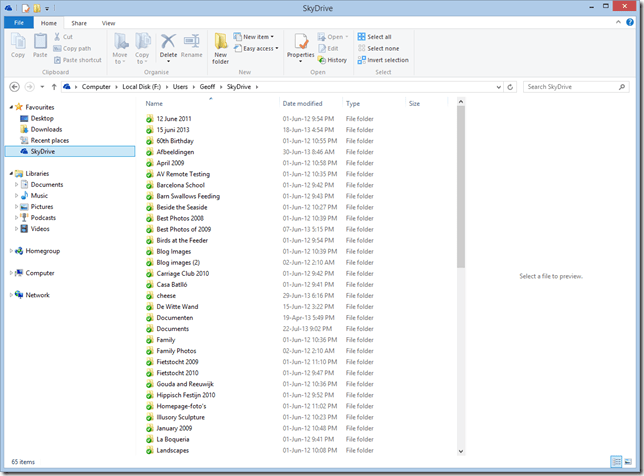Screen dimensions: 644x476
Task: Click the scroll down arrow of the file list
Action: [x=461, y=451]
